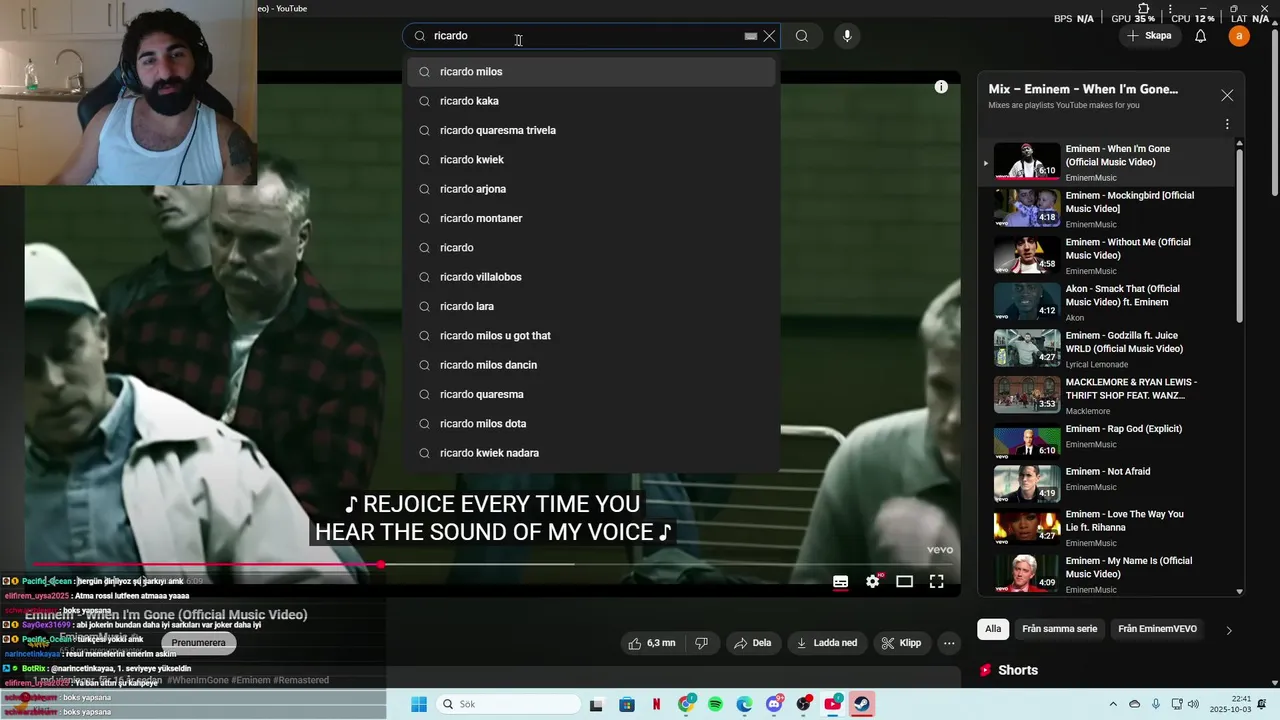The height and width of the screenshot is (720, 1280).
Task: Choose suggestion "ricardo kwiek nadara"
Action: point(591,453)
